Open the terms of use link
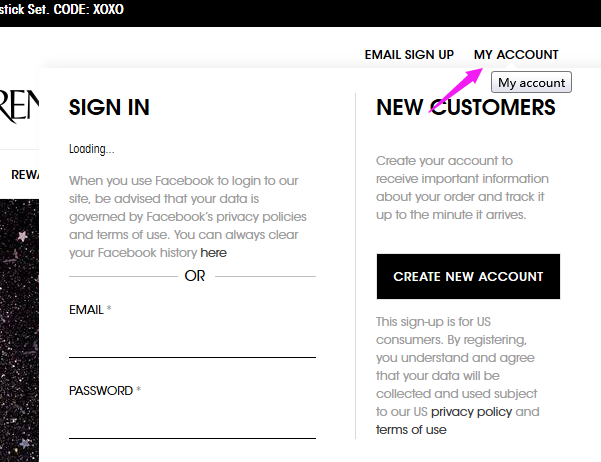The image size is (601, 462). click(x=411, y=430)
